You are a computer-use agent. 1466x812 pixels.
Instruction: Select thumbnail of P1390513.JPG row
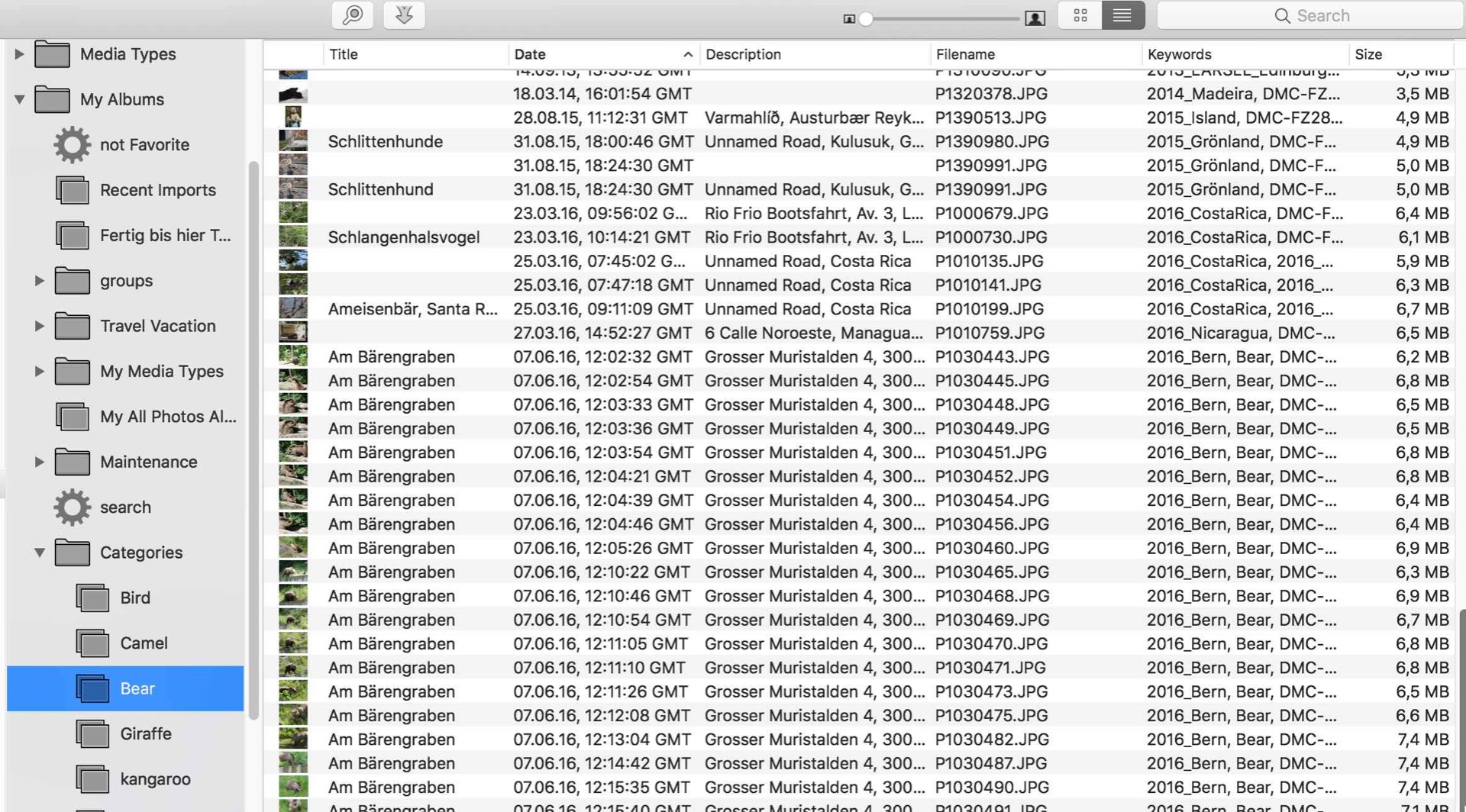293,118
